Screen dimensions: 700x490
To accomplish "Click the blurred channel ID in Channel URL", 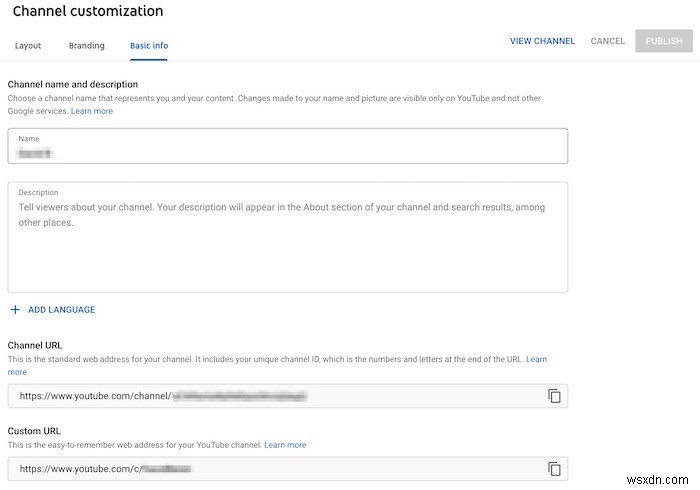I will (x=240, y=396).
